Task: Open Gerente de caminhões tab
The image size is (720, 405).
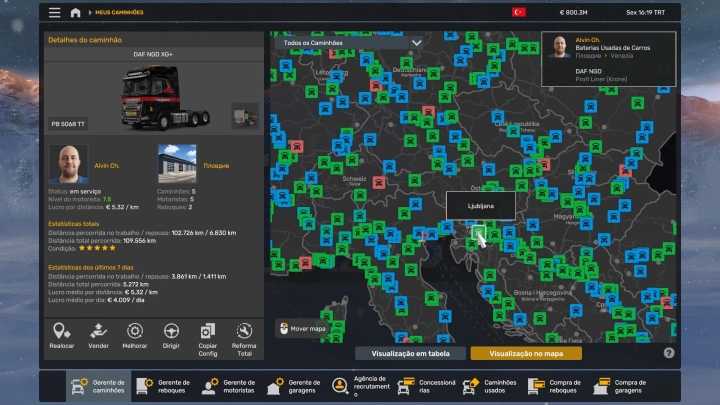Action: [x=98, y=386]
